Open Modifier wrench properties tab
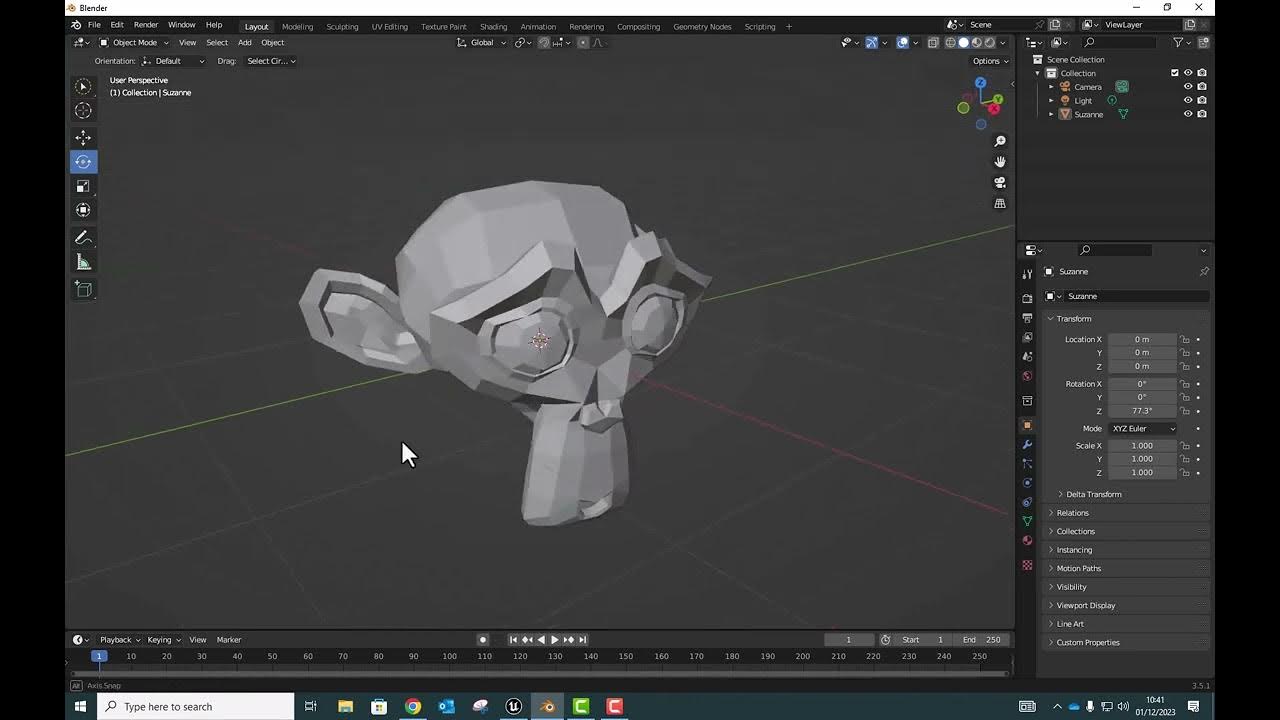Image resolution: width=1280 pixels, height=720 pixels. (1027, 444)
